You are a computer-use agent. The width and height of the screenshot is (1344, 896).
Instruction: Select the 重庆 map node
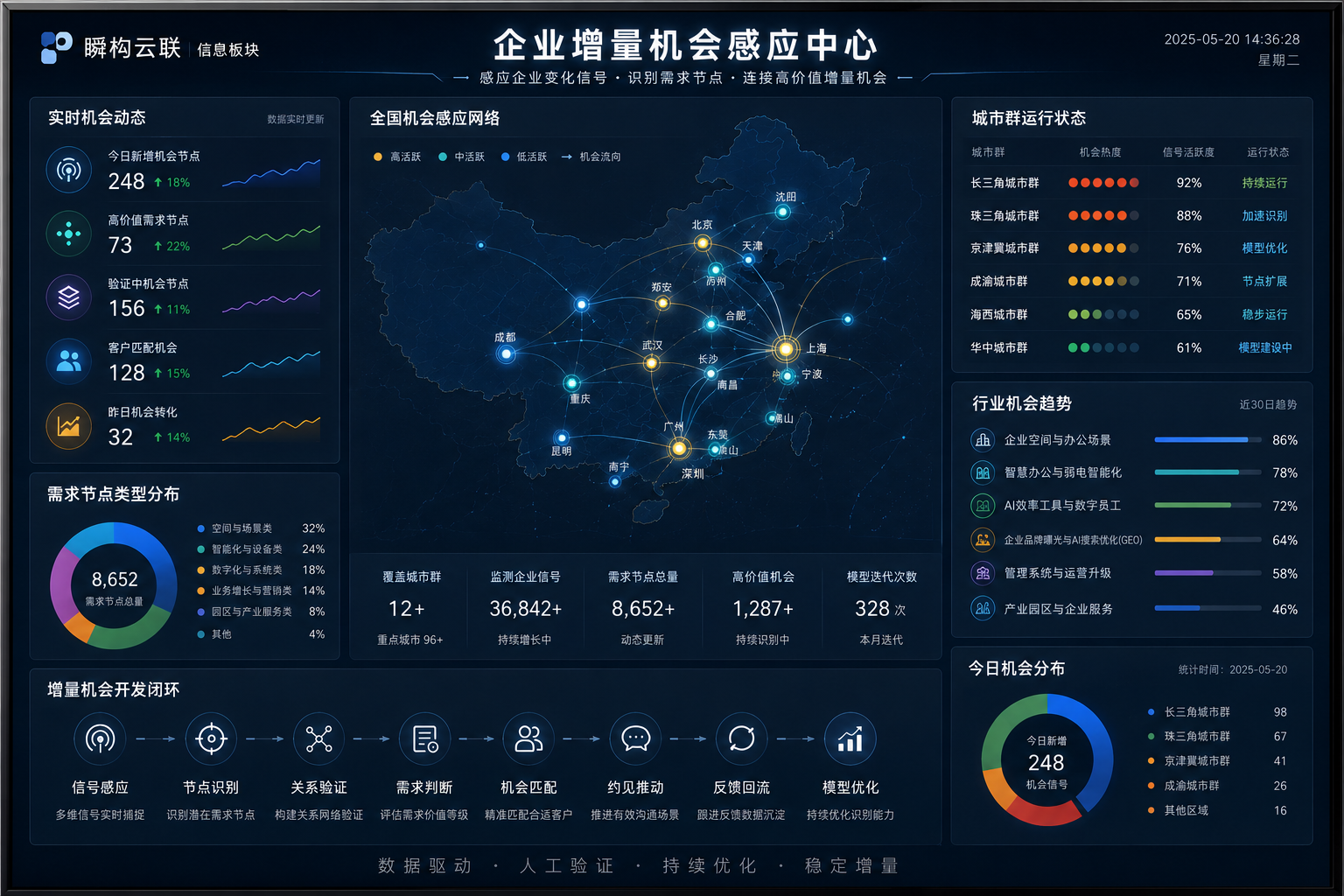pyautogui.click(x=571, y=382)
